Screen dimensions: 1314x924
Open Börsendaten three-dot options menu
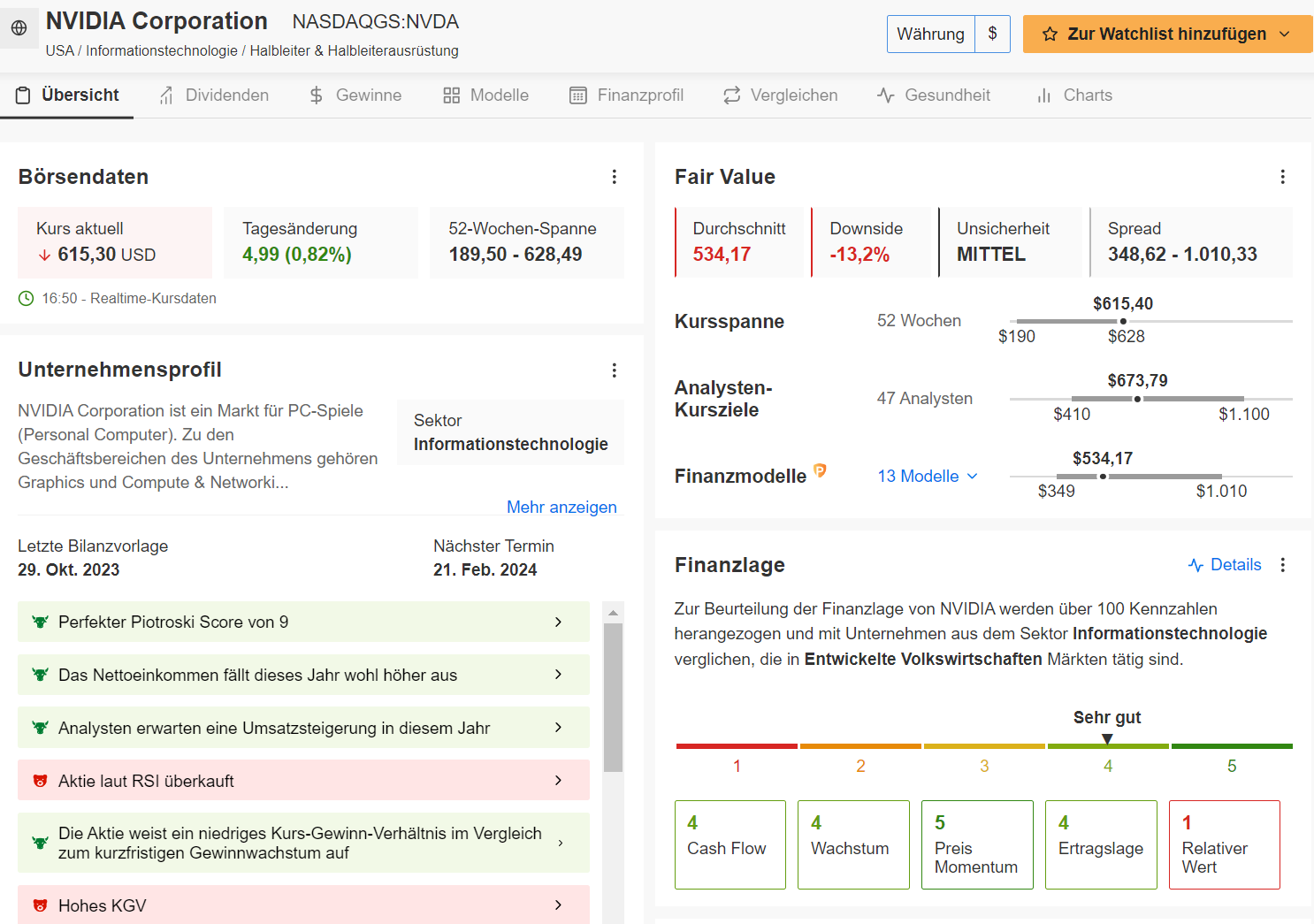coord(615,177)
